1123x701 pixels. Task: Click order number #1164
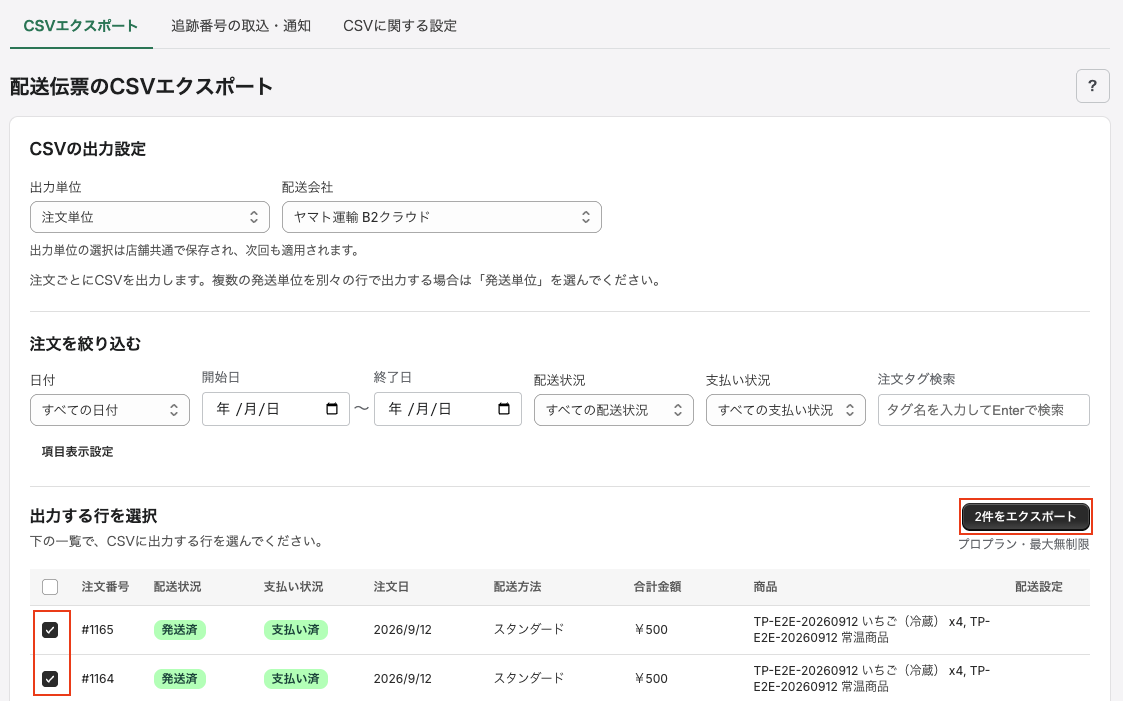97,679
